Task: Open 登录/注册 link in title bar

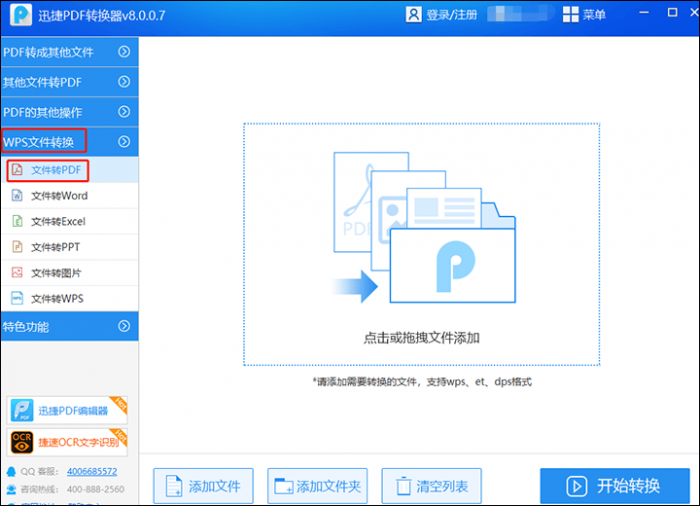Action: coord(452,15)
